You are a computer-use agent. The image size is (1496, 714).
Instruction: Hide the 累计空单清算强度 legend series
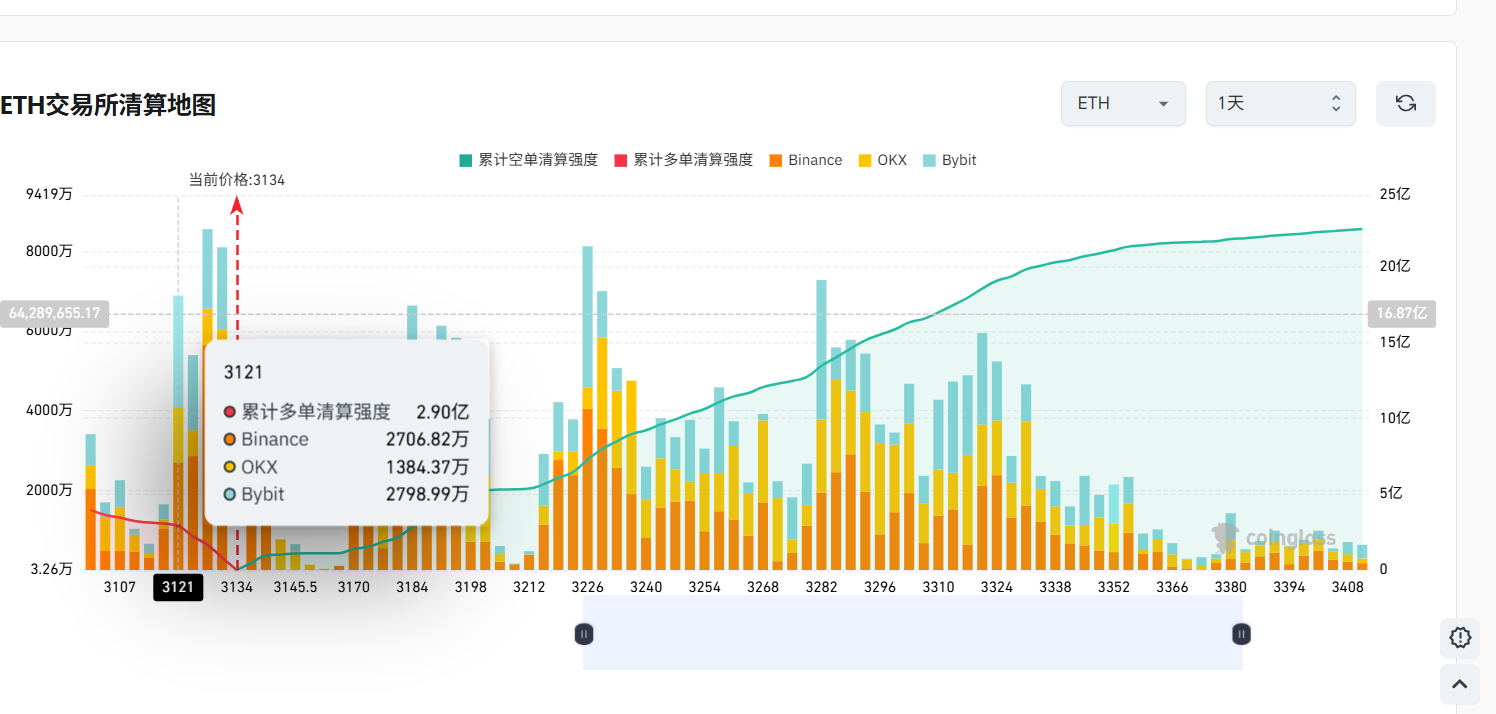(x=528, y=160)
